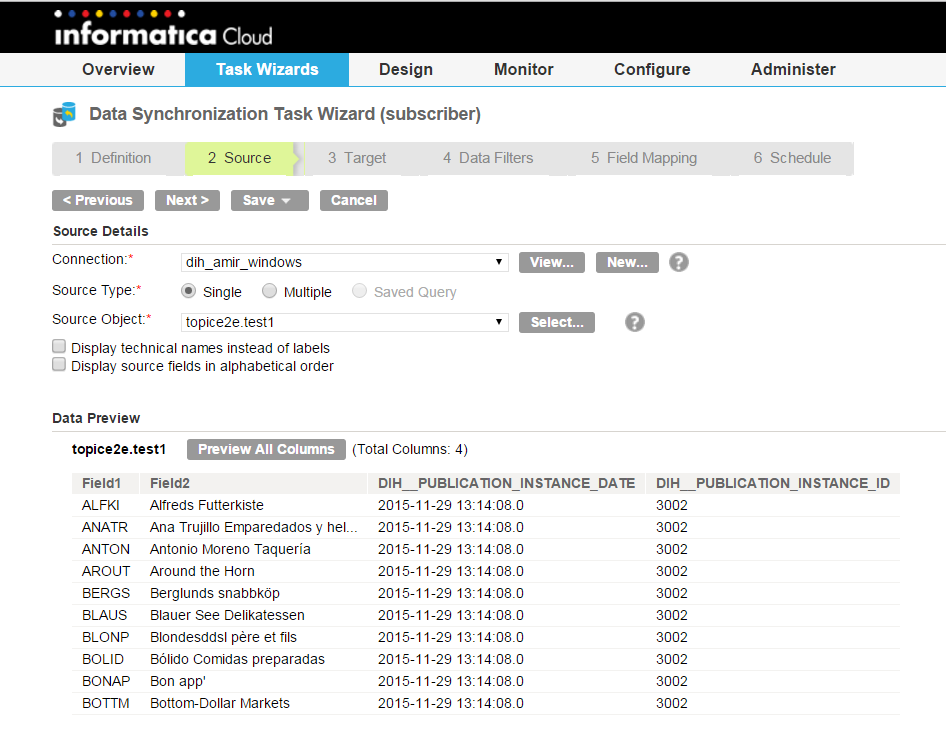Click the ANATR cell
Image resolution: width=946 pixels, height=742 pixels.
(x=105, y=527)
